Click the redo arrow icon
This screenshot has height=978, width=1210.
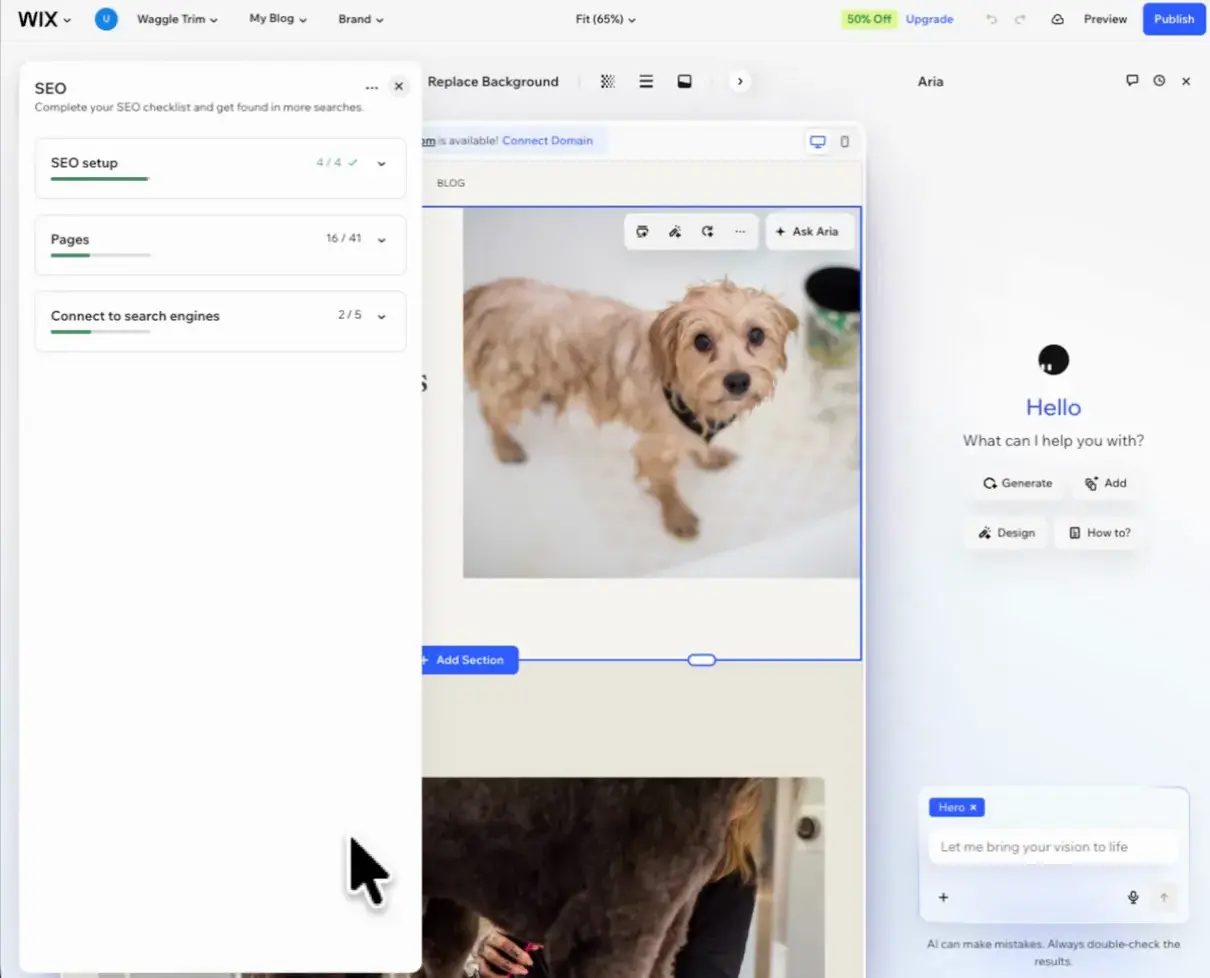coord(1020,19)
